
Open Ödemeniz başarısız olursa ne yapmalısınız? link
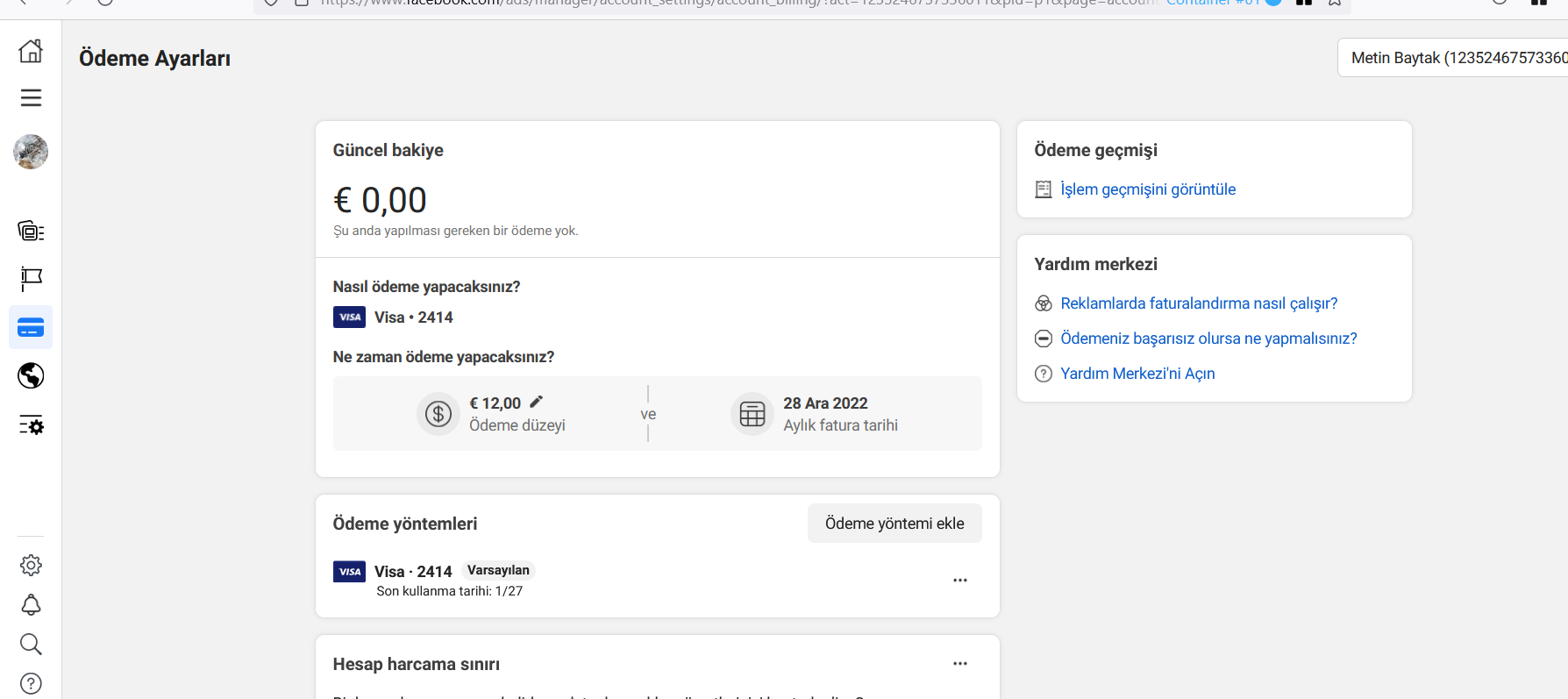pyautogui.click(x=1208, y=339)
